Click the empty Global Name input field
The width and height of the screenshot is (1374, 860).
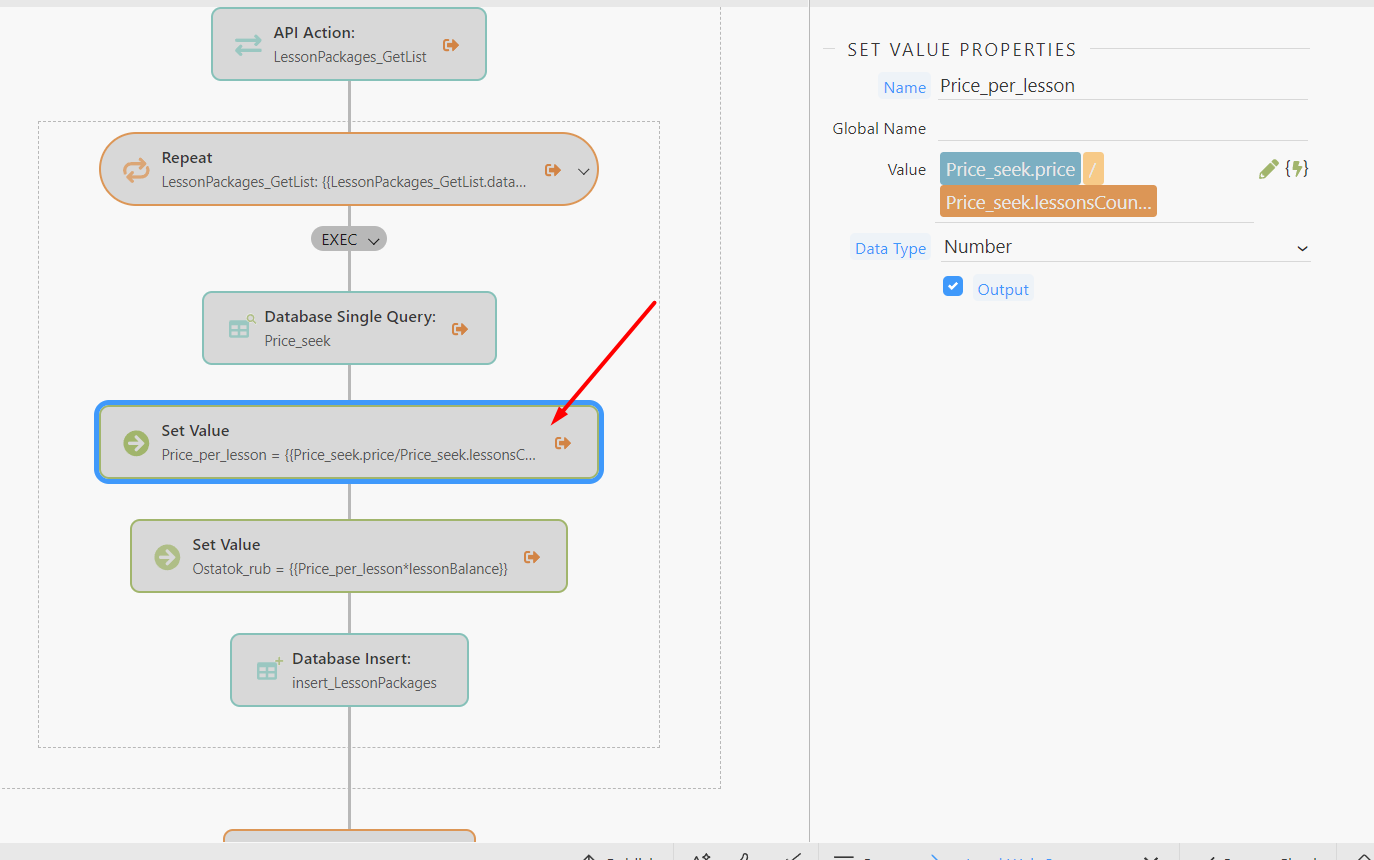(1122, 128)
